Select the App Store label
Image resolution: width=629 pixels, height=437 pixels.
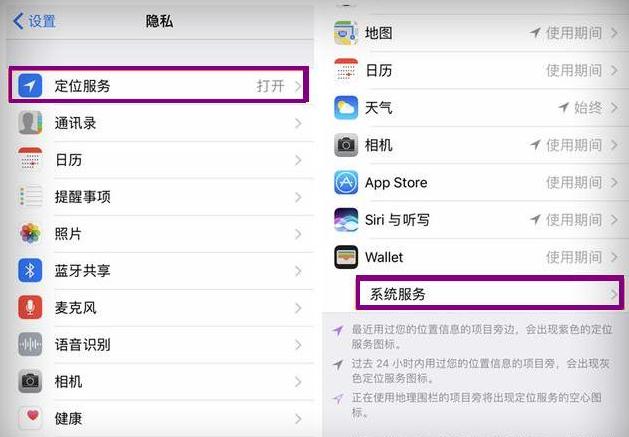click(396, 183)
